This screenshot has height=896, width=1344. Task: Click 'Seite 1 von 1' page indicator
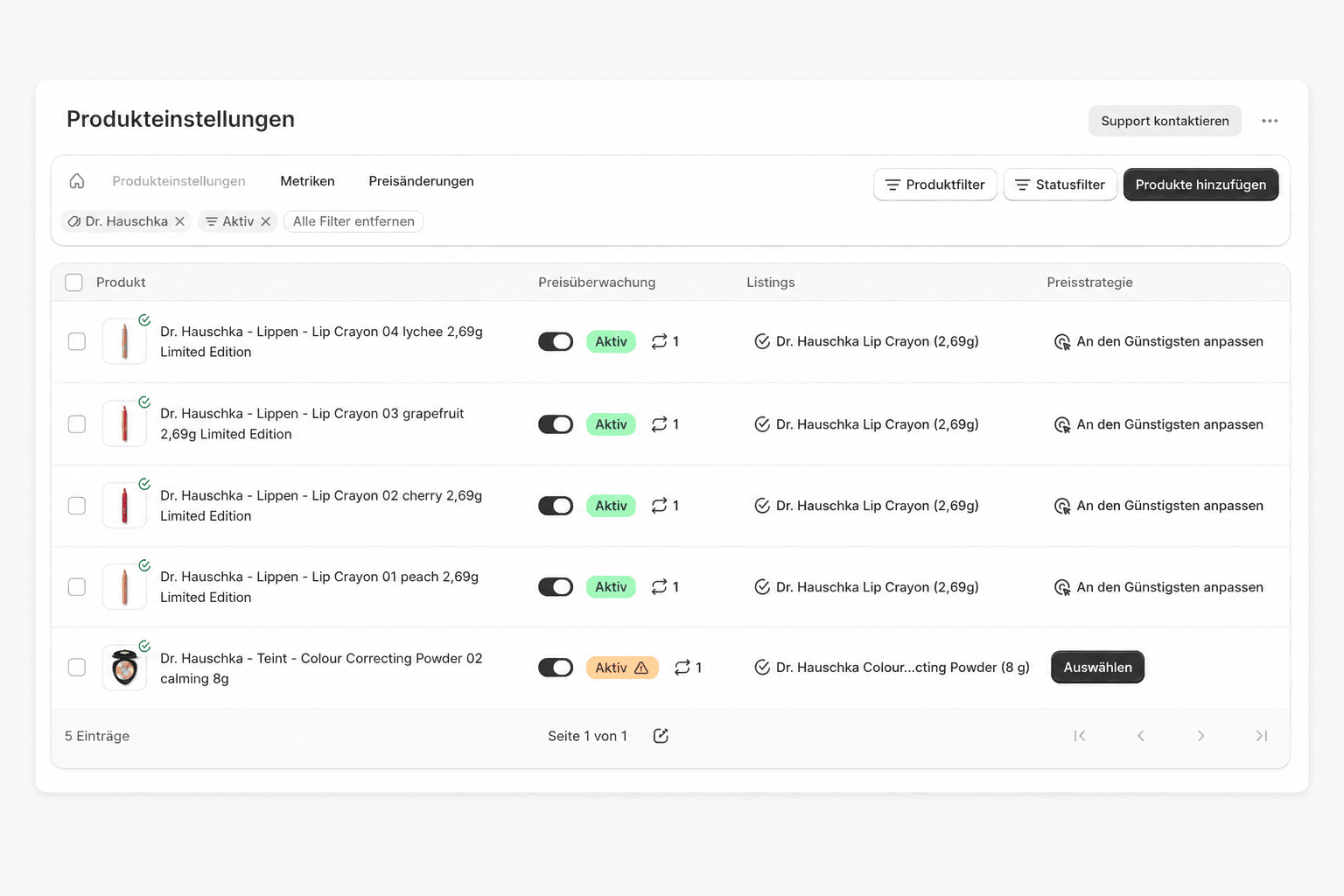[587, 736]
